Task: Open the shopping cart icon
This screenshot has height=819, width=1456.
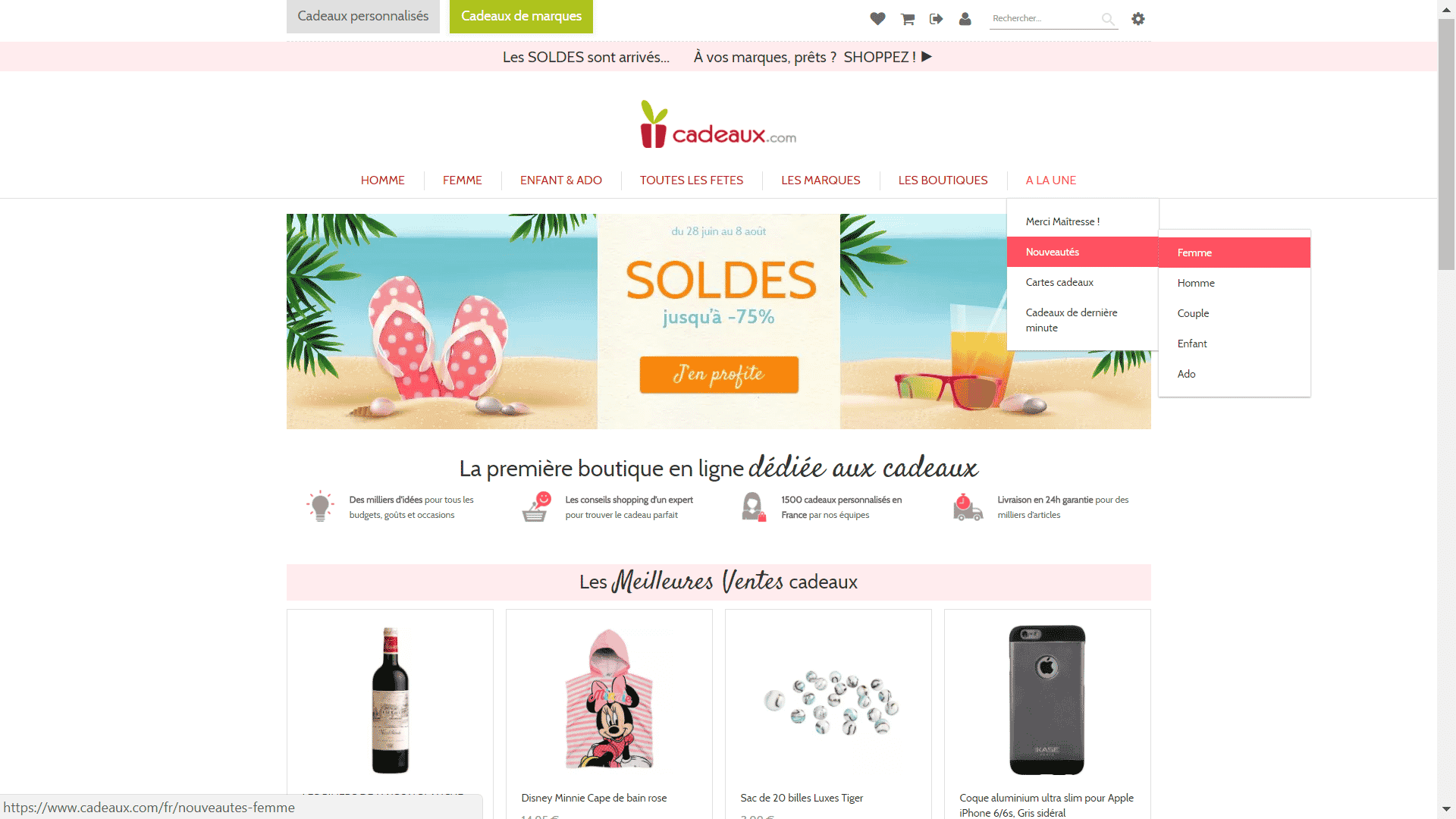Action: point(907,19)
